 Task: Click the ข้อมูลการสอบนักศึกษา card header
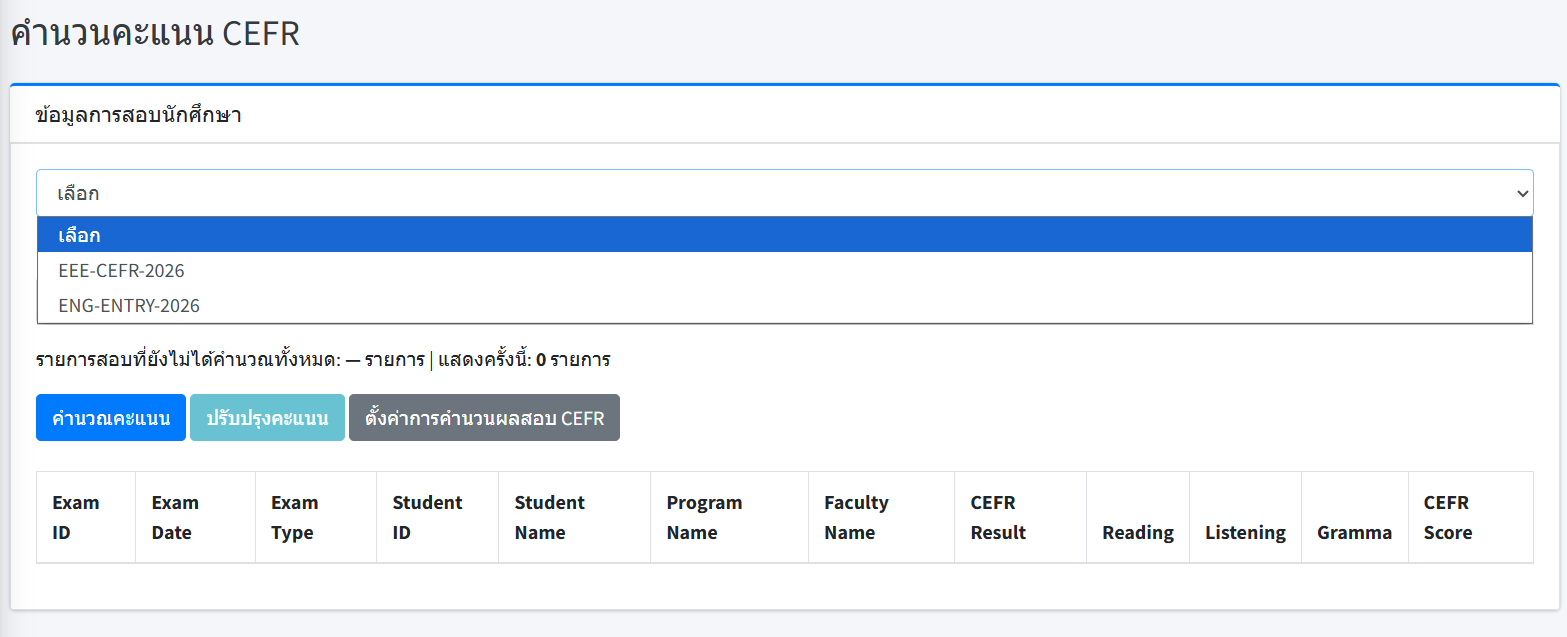784,115
